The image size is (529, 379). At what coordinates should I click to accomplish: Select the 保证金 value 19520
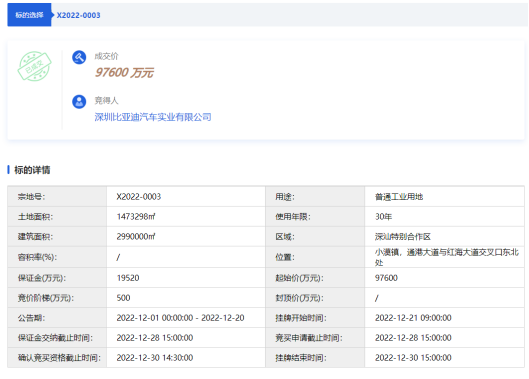tap(128, 278)
